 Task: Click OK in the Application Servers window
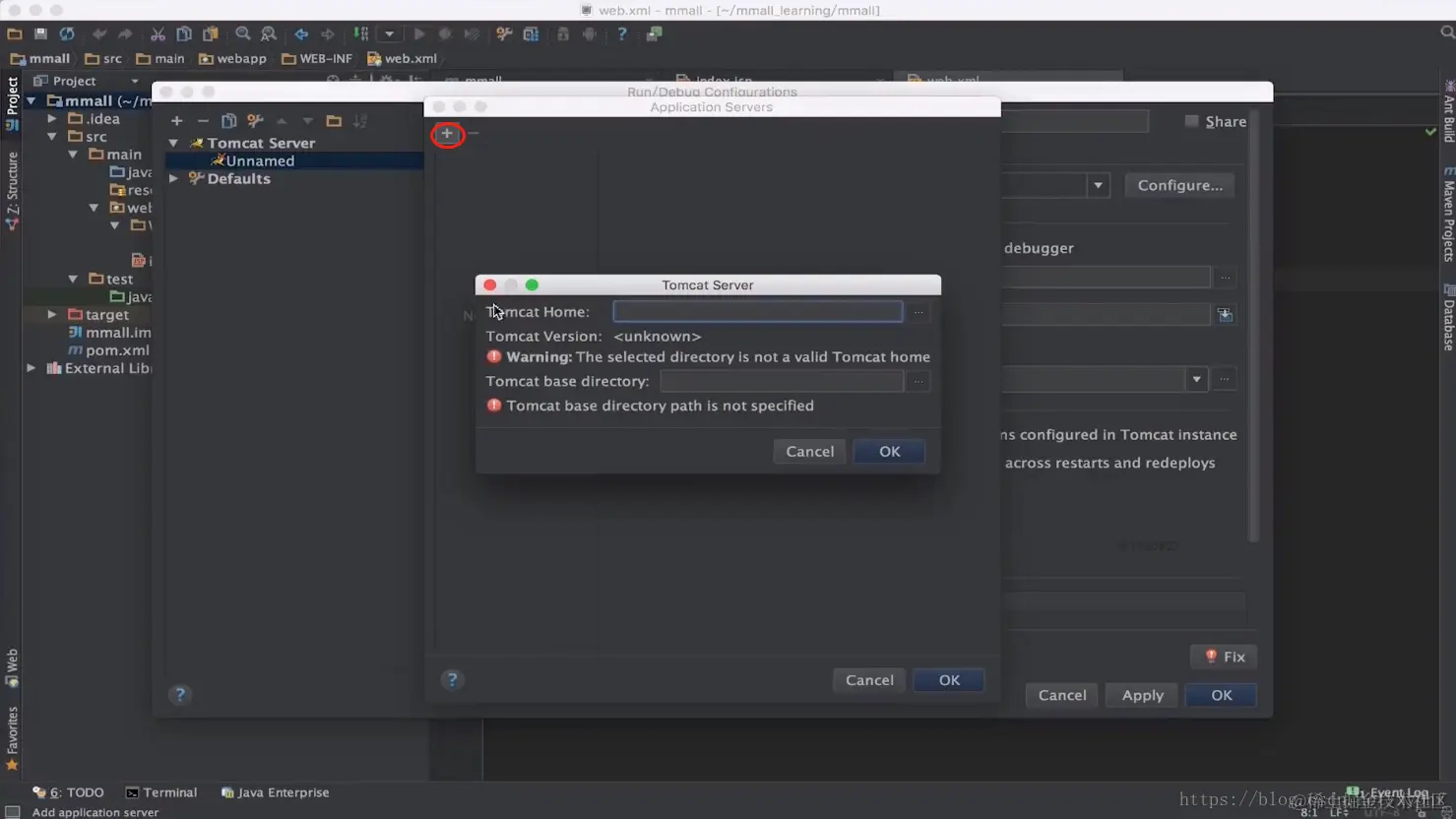click(x=949, y=680)
